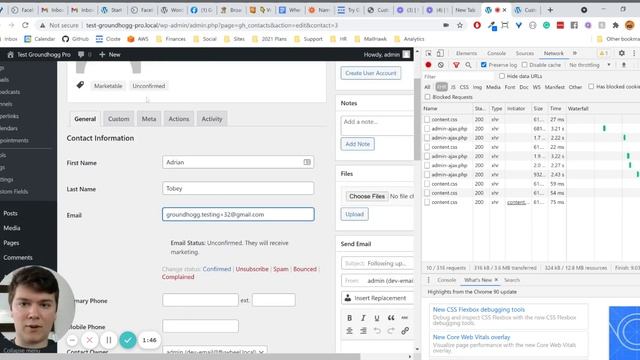Open the Activity tab
Image resolution: width=640 pixels, height=360 pixels.
point(212,119)
